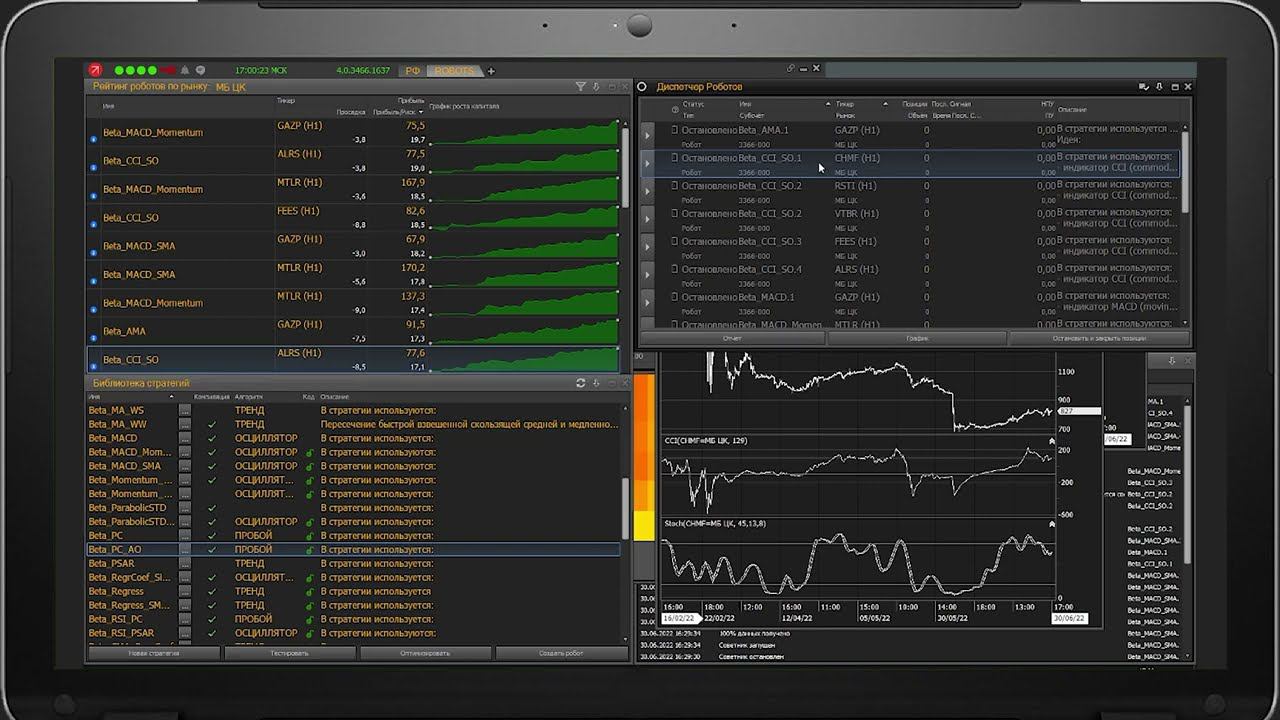Sort dispatcher by the Имя column header
The image size is (1280, 720).
[745, 104]
